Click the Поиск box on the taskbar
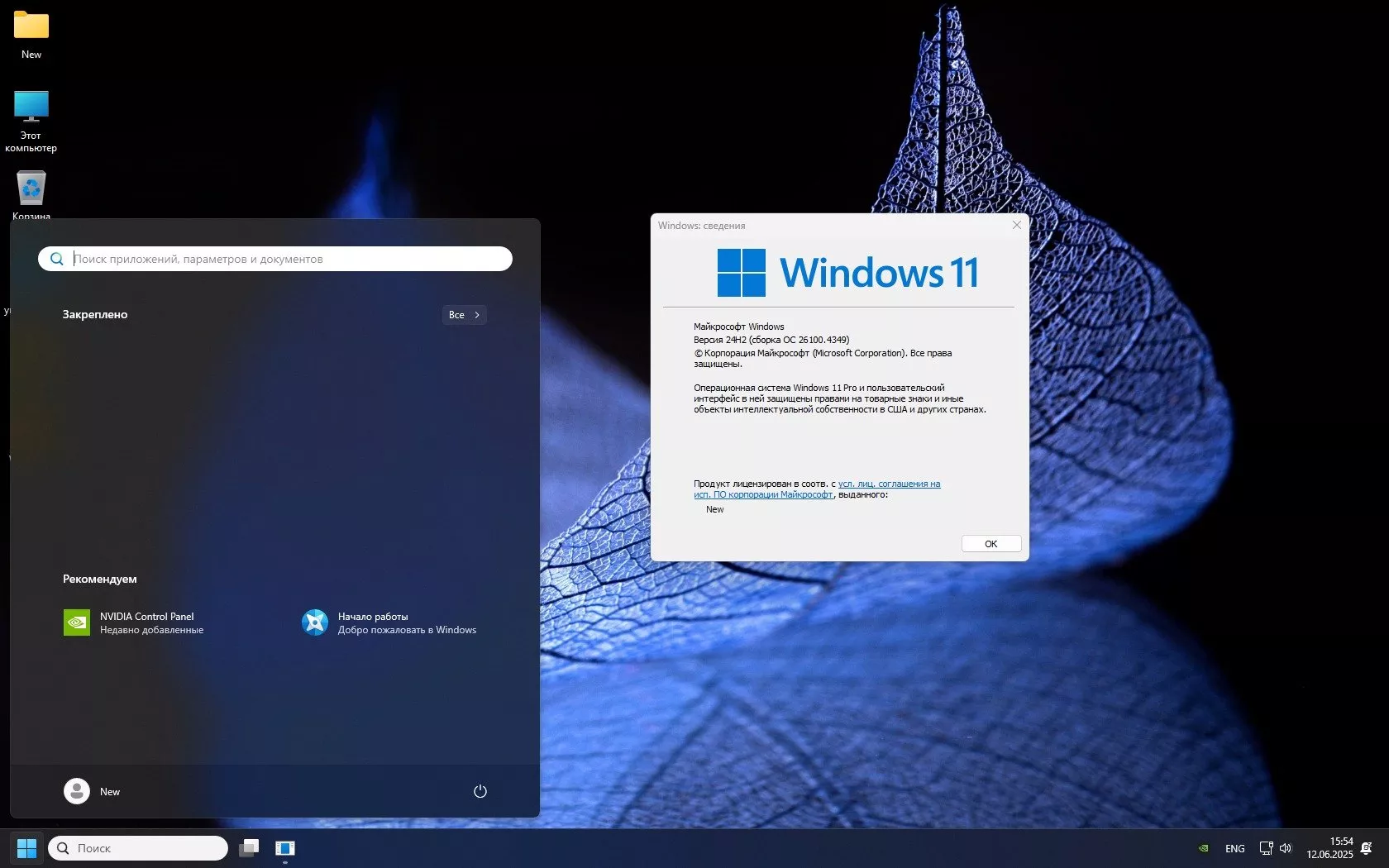 click(x=136, y=848)
